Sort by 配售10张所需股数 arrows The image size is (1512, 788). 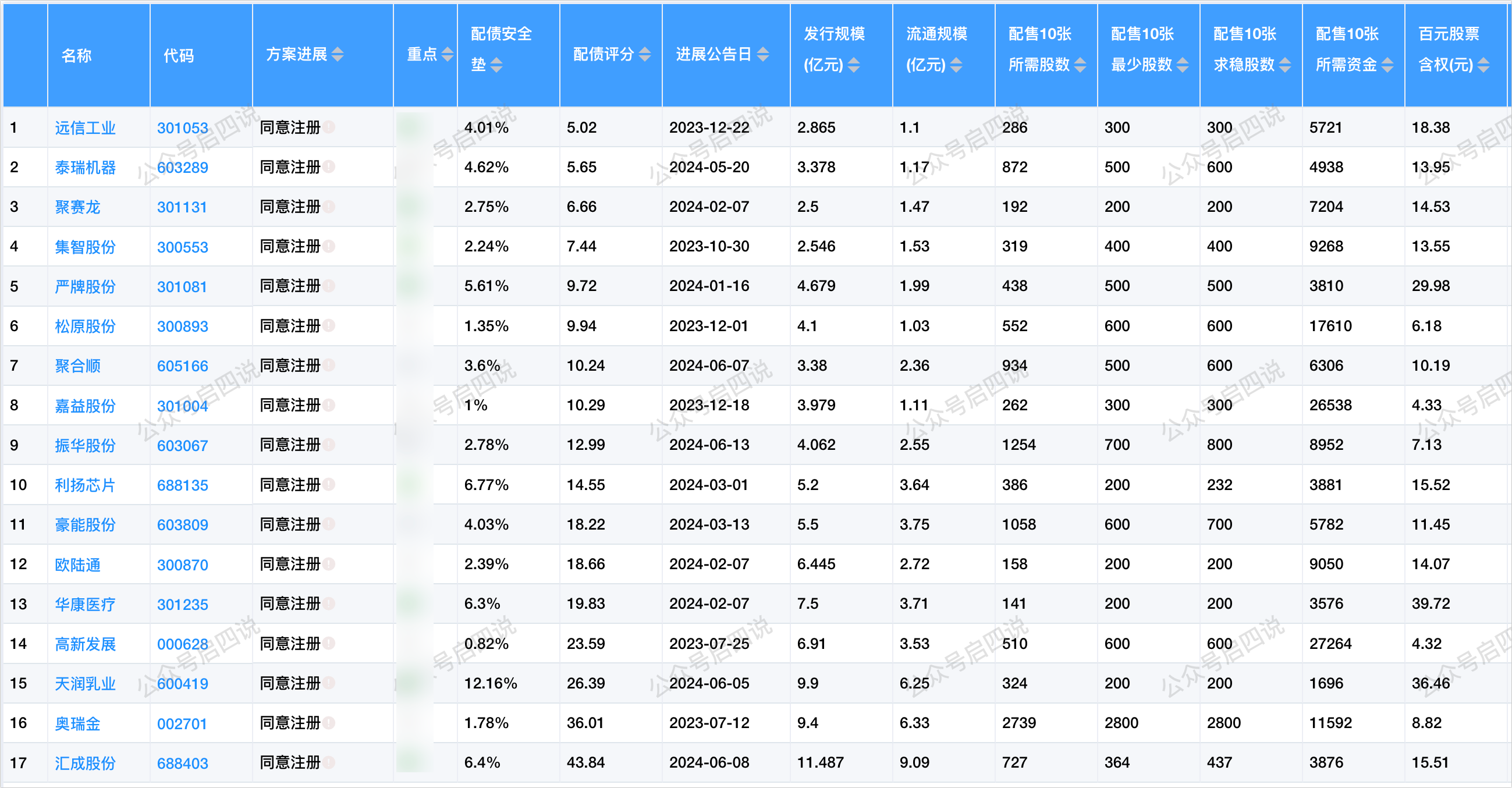click(x=1080, y=65)
